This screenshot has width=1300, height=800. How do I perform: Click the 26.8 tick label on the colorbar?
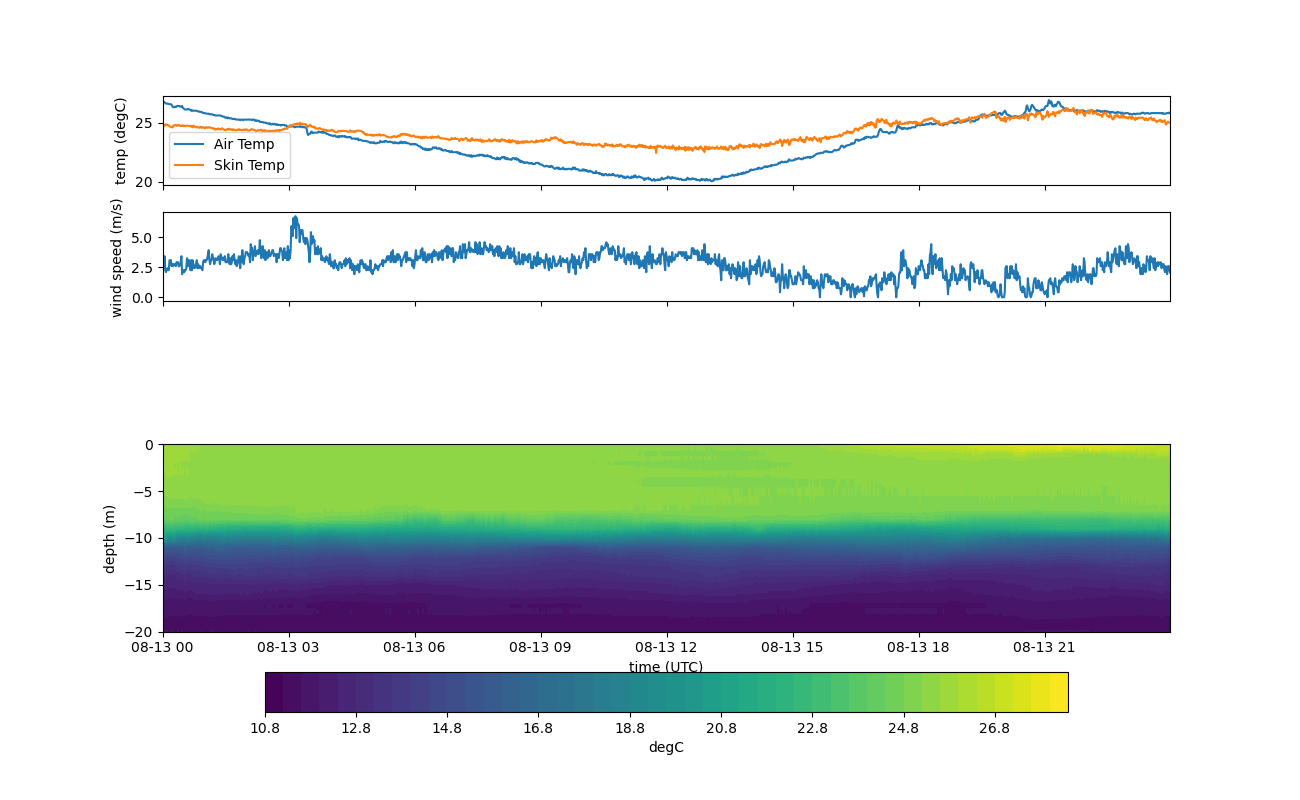point(994,728)
